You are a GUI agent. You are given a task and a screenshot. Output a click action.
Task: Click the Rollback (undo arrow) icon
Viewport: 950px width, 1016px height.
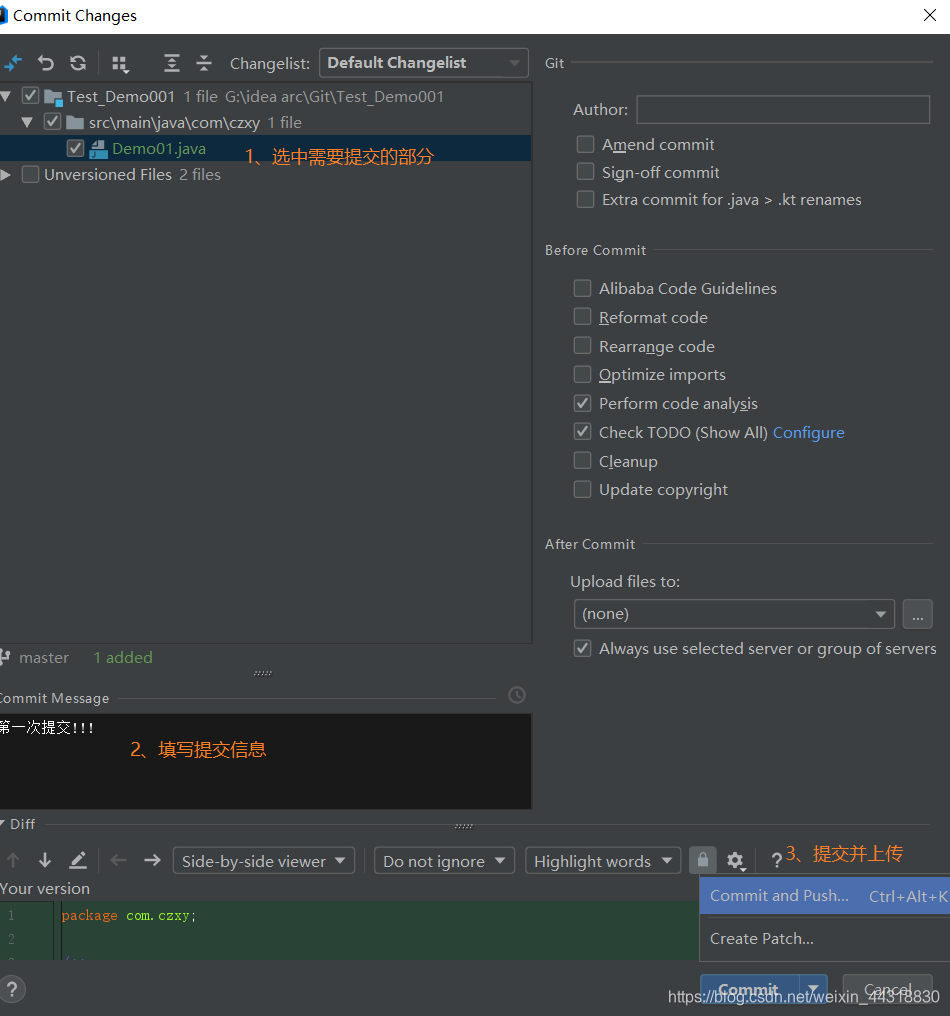[x=45, y=63]
